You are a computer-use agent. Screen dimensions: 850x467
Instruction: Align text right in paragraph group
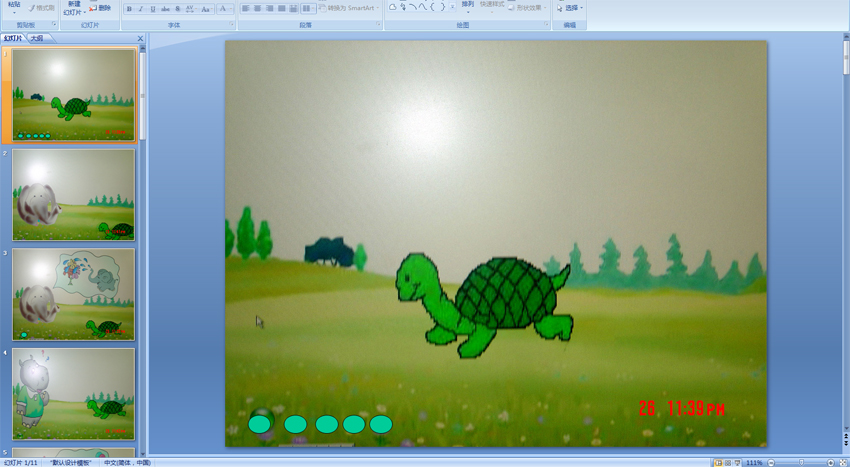tap(269, 9)
